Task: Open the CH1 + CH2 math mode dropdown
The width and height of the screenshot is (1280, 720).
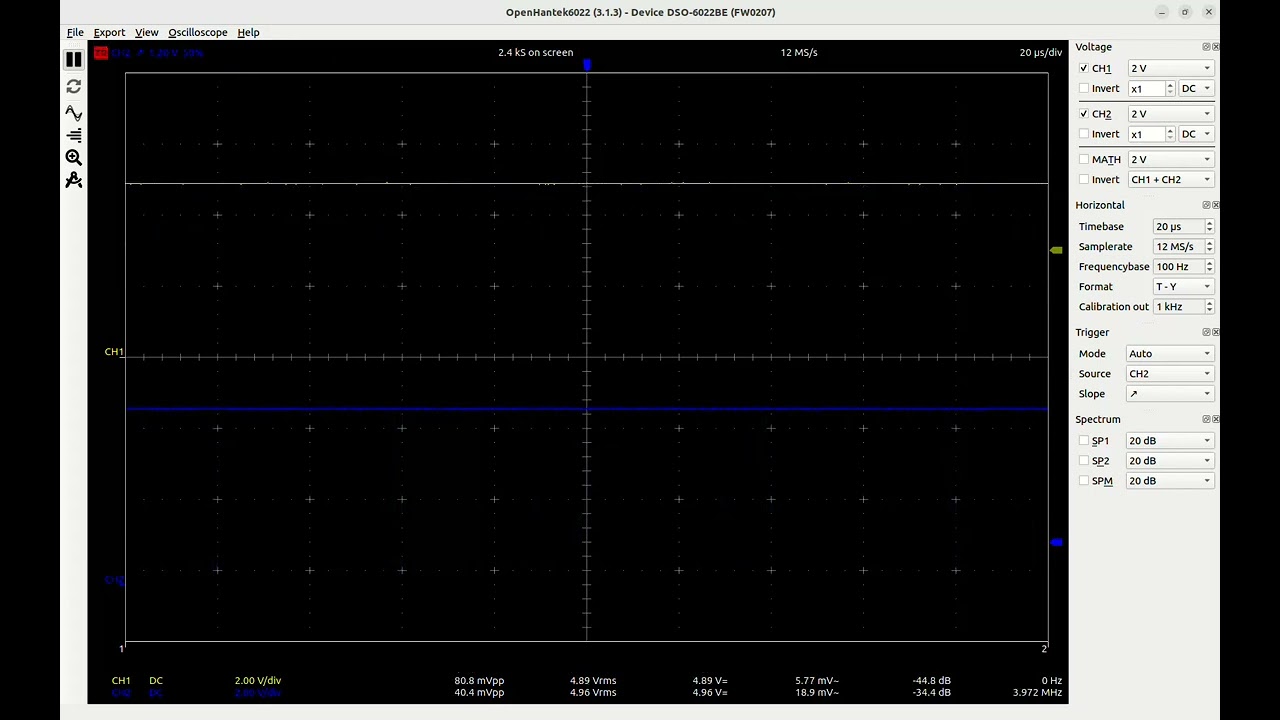Action: pyautogui.click(x=1170, y=180)
